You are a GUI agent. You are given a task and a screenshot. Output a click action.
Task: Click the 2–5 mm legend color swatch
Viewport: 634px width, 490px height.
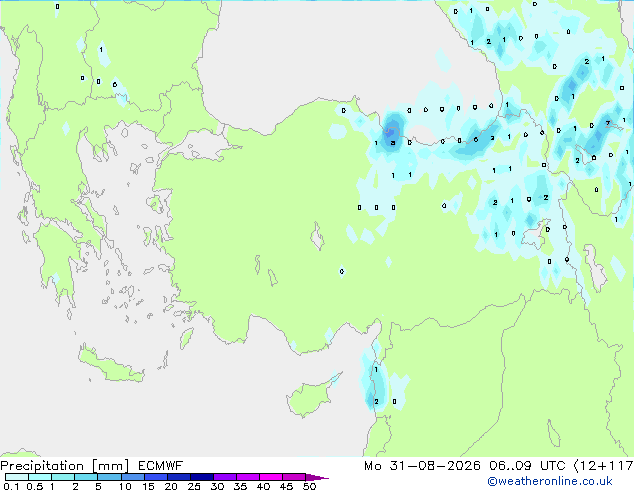tap(86, 477)
